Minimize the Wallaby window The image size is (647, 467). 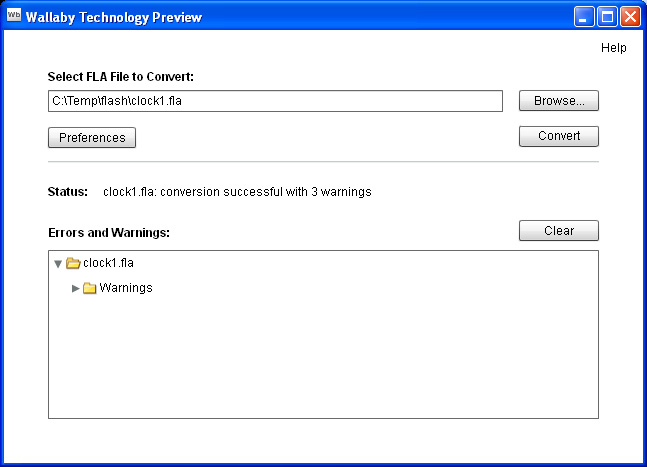click(583, 17)
